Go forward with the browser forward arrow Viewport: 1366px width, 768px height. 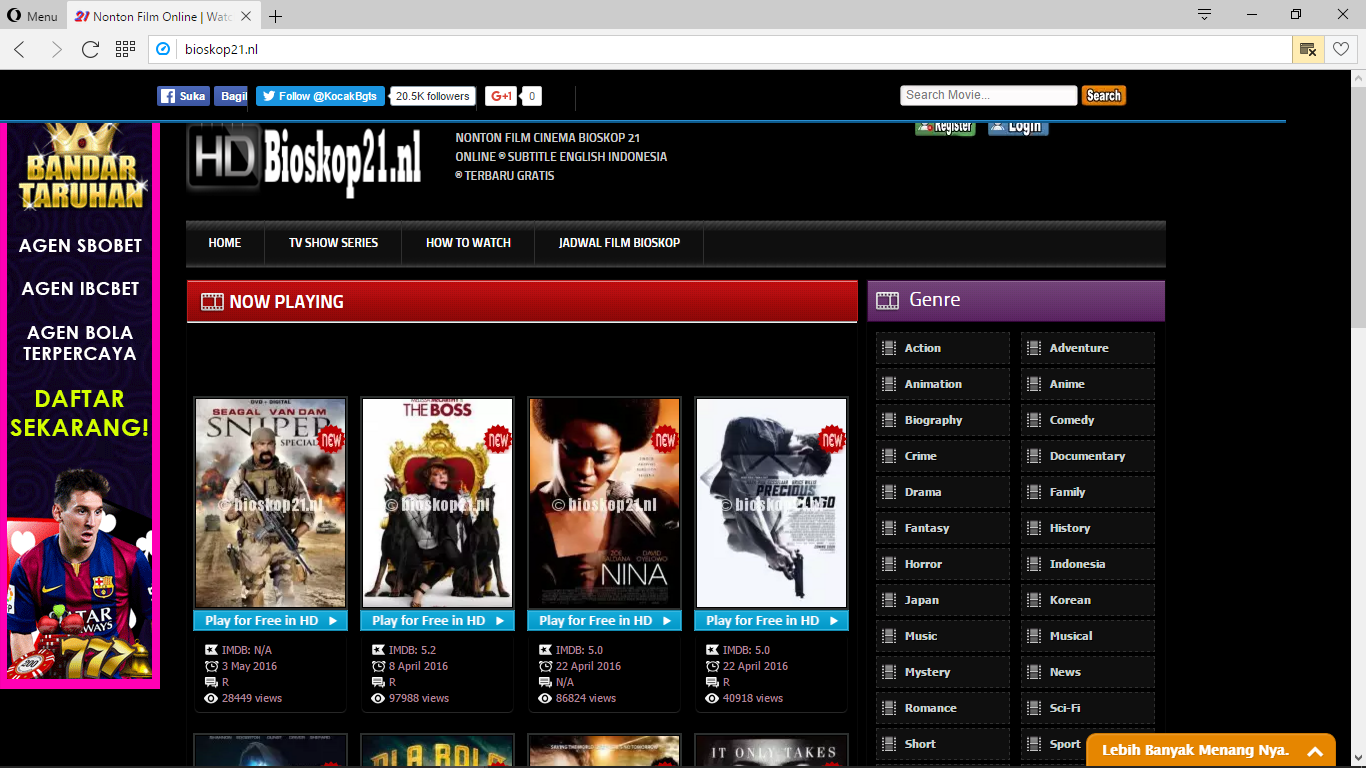pyautogui.click(x=56, y=49)
